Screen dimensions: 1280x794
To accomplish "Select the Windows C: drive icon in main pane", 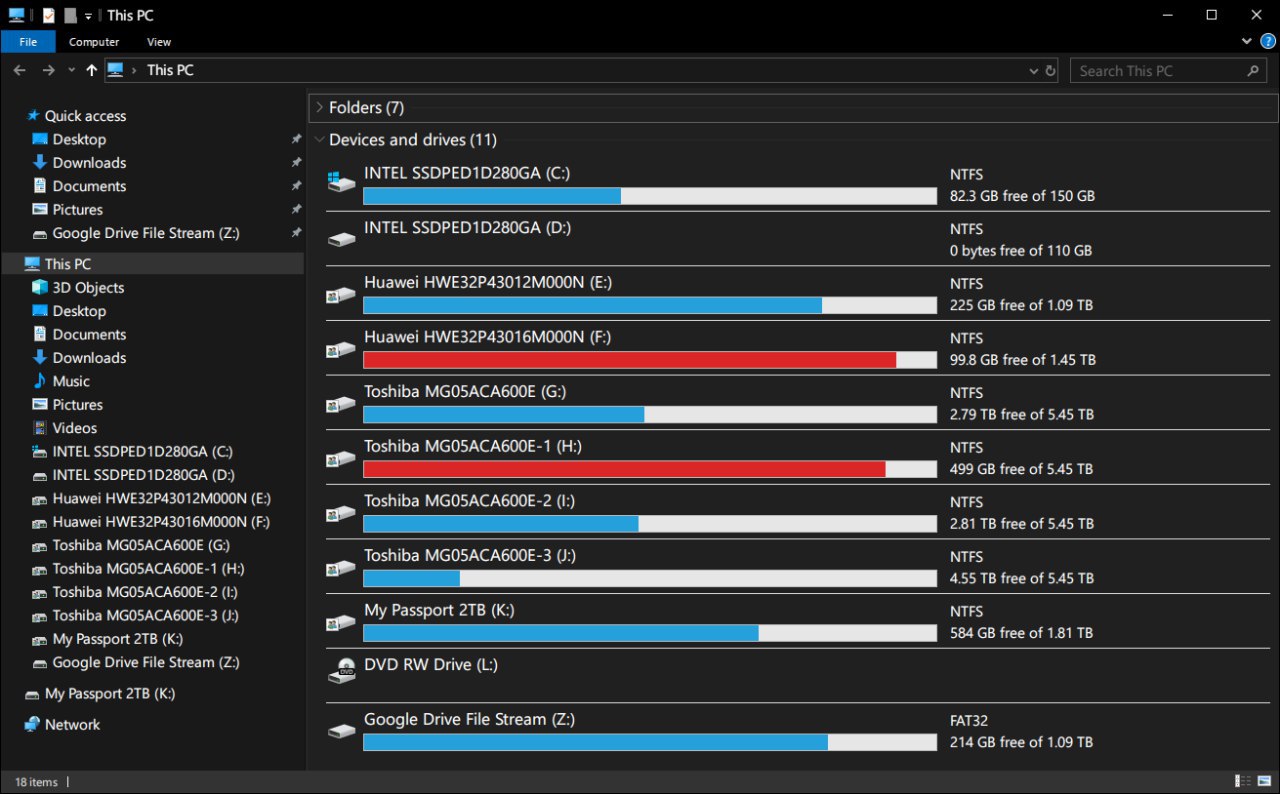I will click(x=342, y=181).
